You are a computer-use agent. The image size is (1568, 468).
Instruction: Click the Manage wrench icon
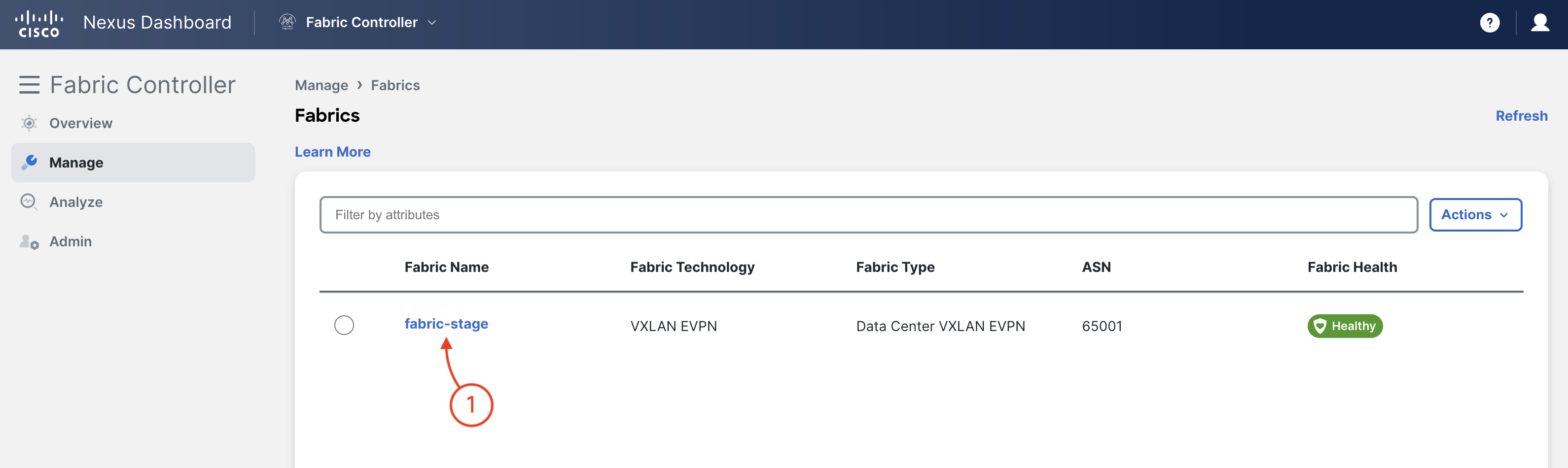(x=29, y=162)
